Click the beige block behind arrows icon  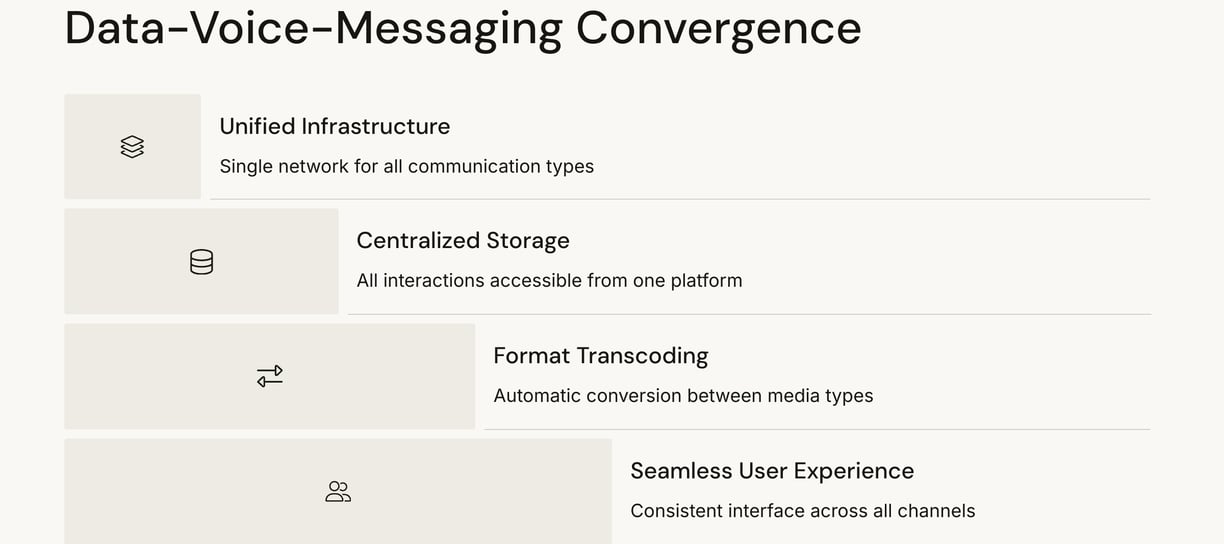pos(270,376)
